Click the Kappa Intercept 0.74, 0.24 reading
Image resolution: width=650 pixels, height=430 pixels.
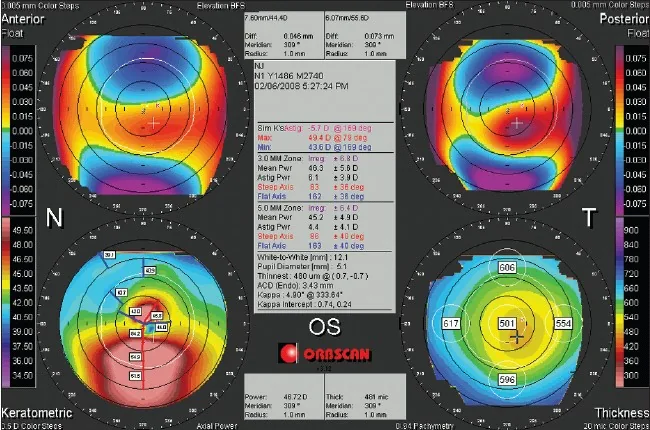coord(305,304)
